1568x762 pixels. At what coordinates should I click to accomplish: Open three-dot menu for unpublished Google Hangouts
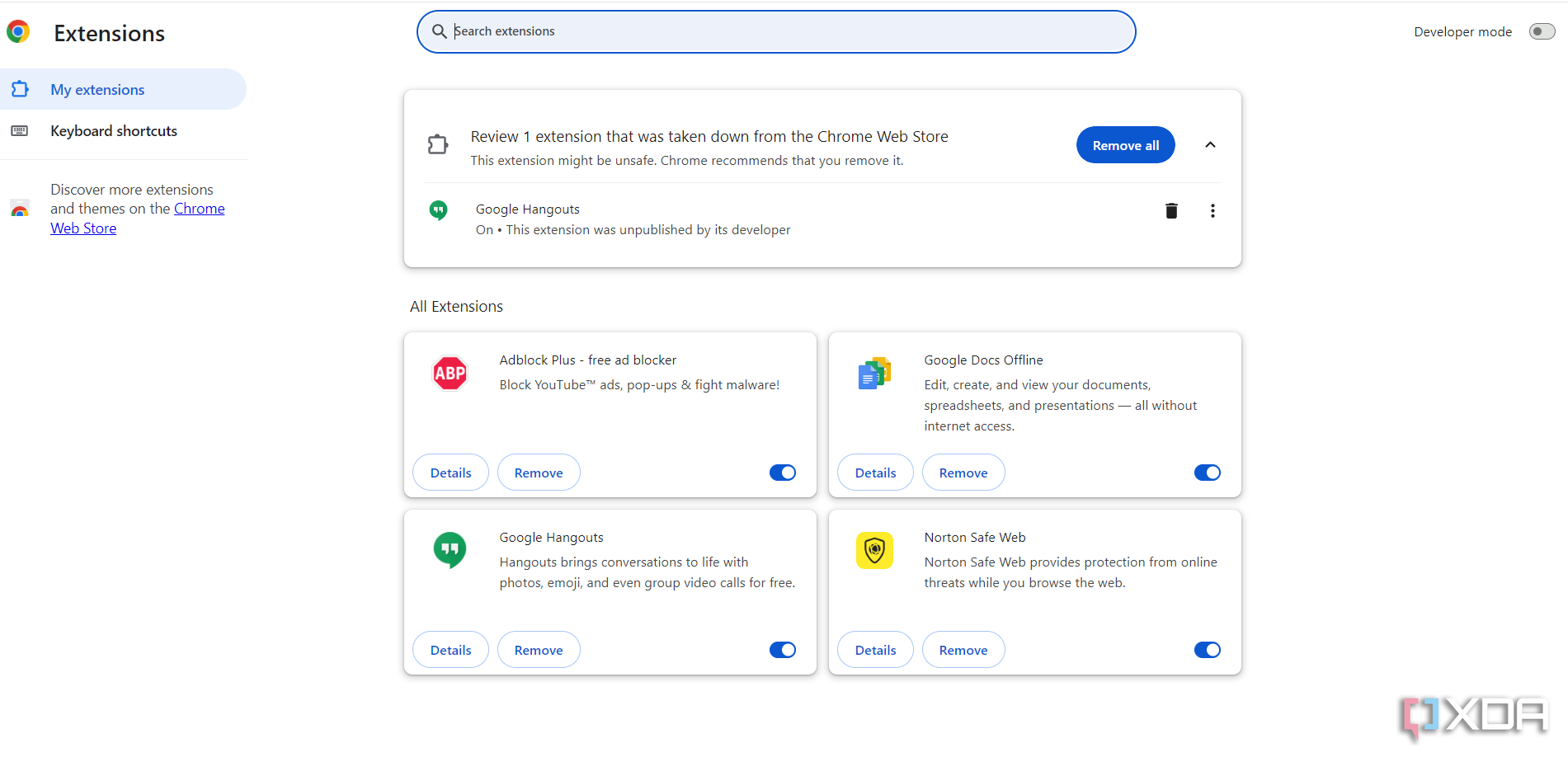1212,210
